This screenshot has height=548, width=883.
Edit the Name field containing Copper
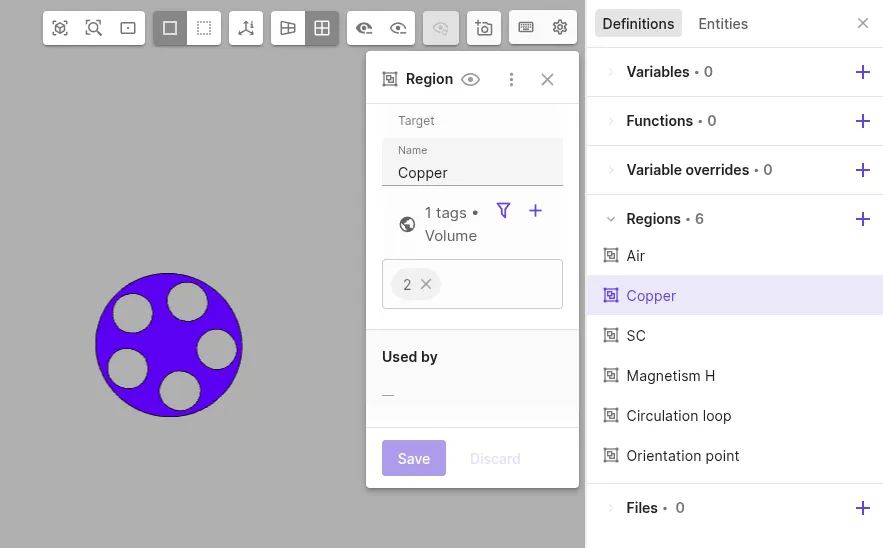472,162
